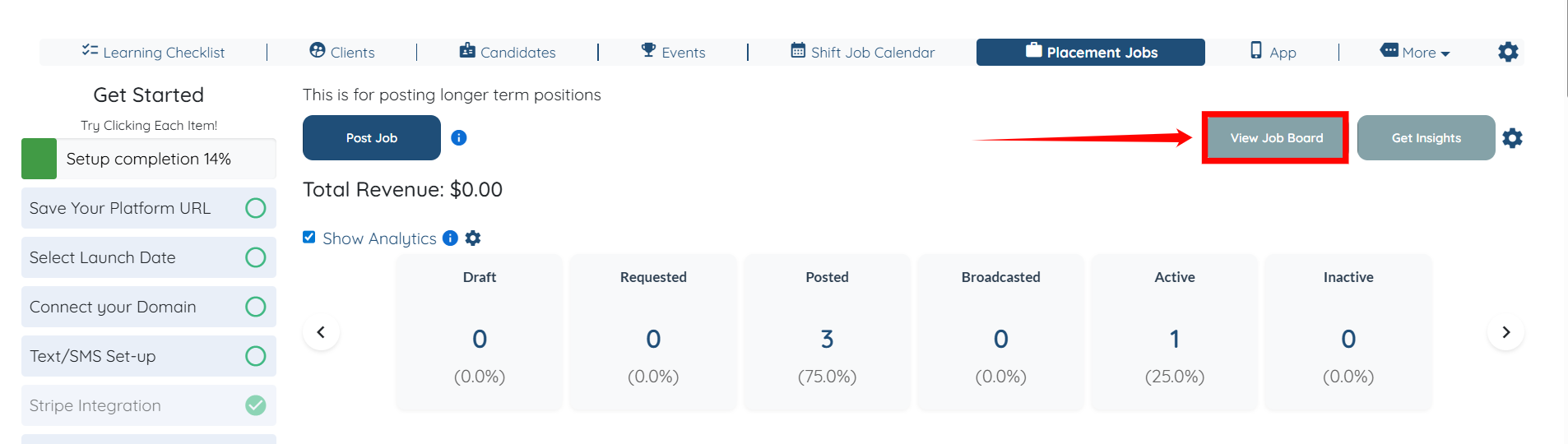Image resolution: width=1568 pixels, height=444 pixels.
Task: Click the Events trophy icon
Action: (648, 50)
